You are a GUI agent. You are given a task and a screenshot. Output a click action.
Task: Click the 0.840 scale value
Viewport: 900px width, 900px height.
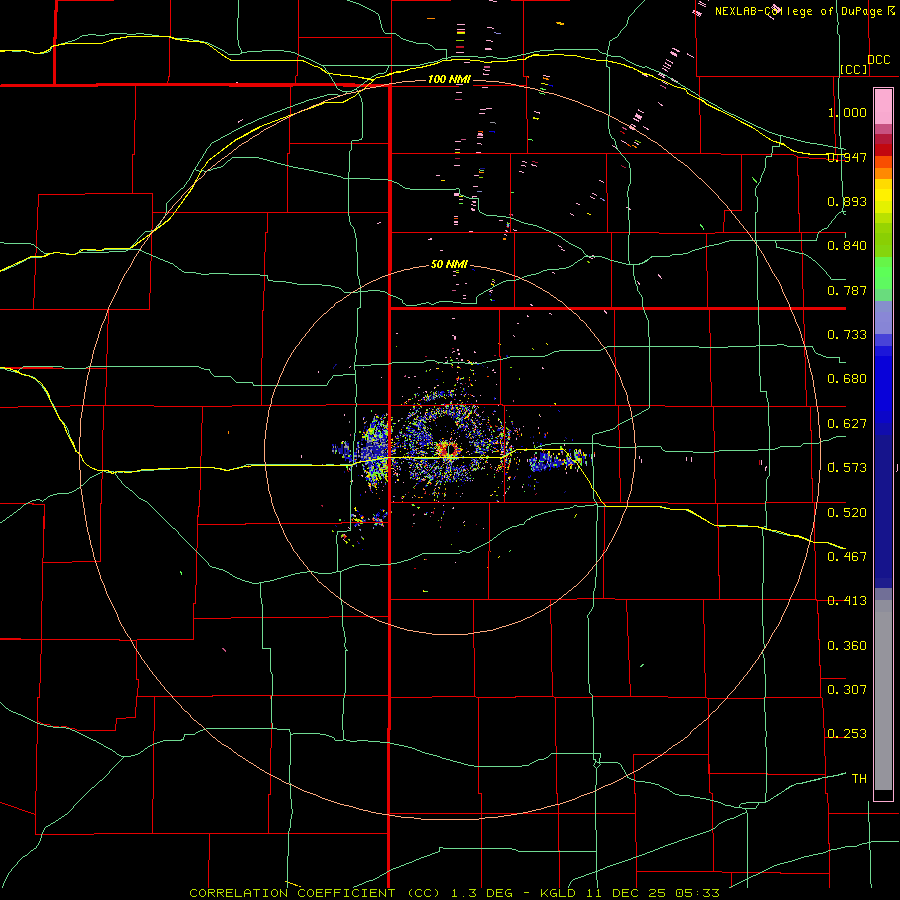pyautogui.click(x=847, y=246)
